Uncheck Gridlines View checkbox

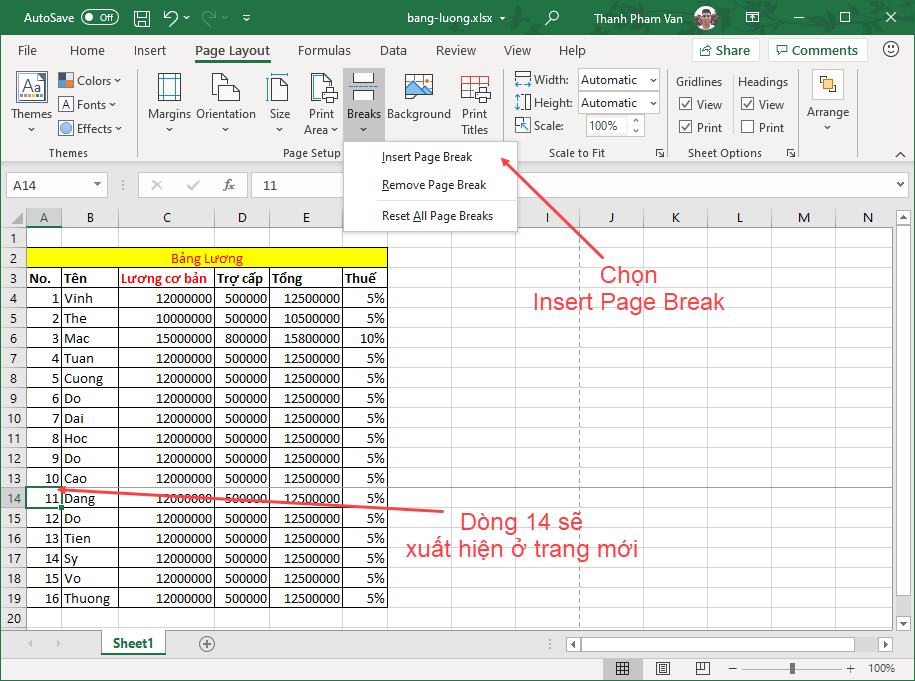pos(686,104)
